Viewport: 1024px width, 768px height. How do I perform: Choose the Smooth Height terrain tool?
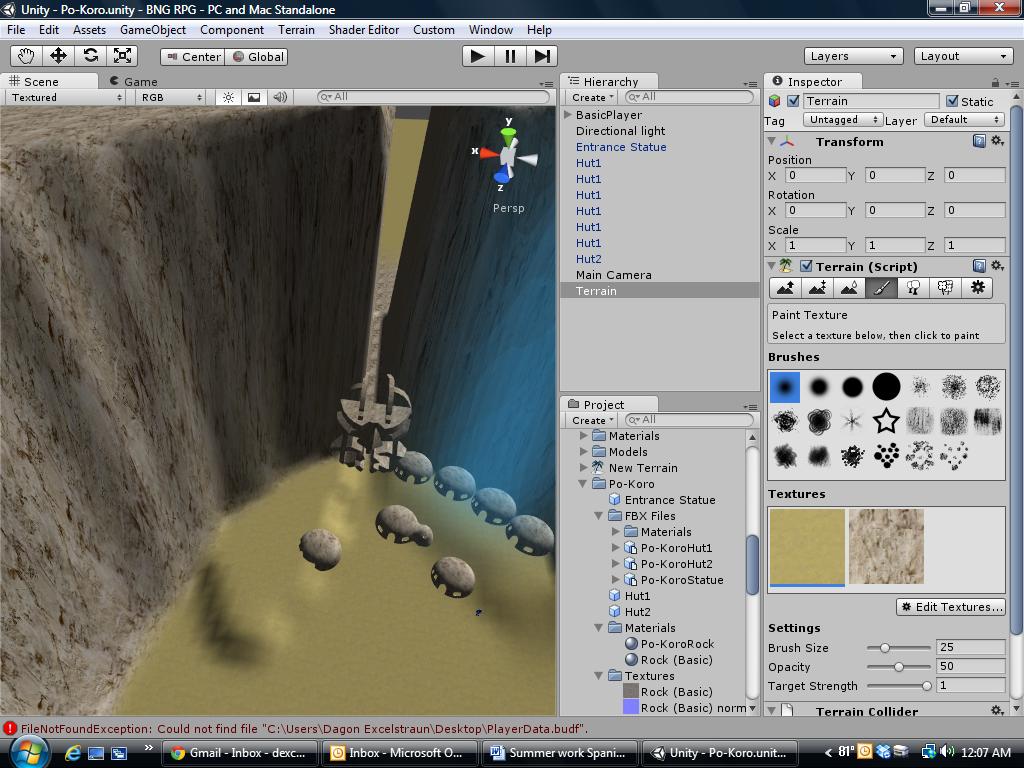849,287
